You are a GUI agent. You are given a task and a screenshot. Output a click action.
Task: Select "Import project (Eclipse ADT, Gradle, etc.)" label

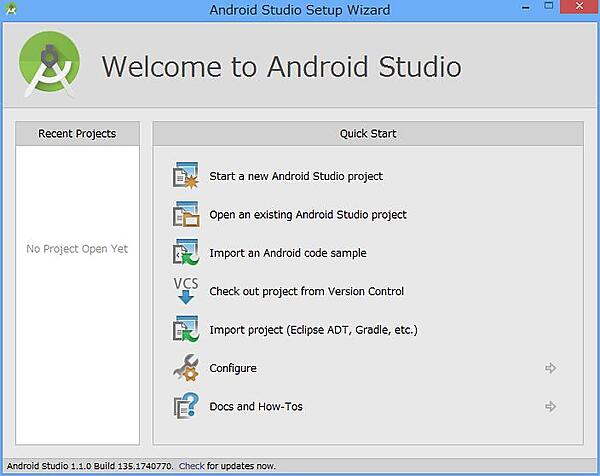pos(313,330)
